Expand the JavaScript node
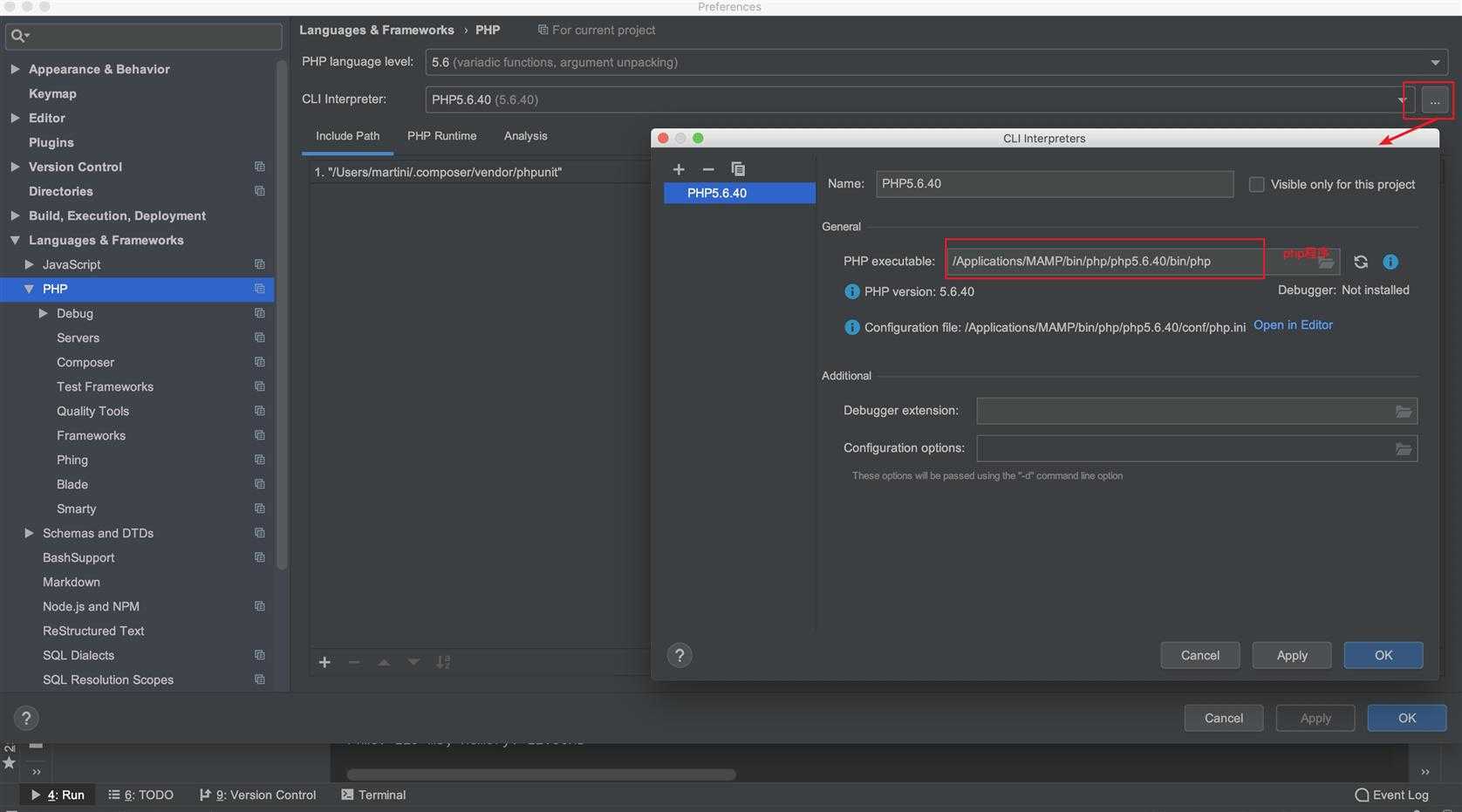The height and width of the screenshot is (812, 1462). [x=29, y=264]
